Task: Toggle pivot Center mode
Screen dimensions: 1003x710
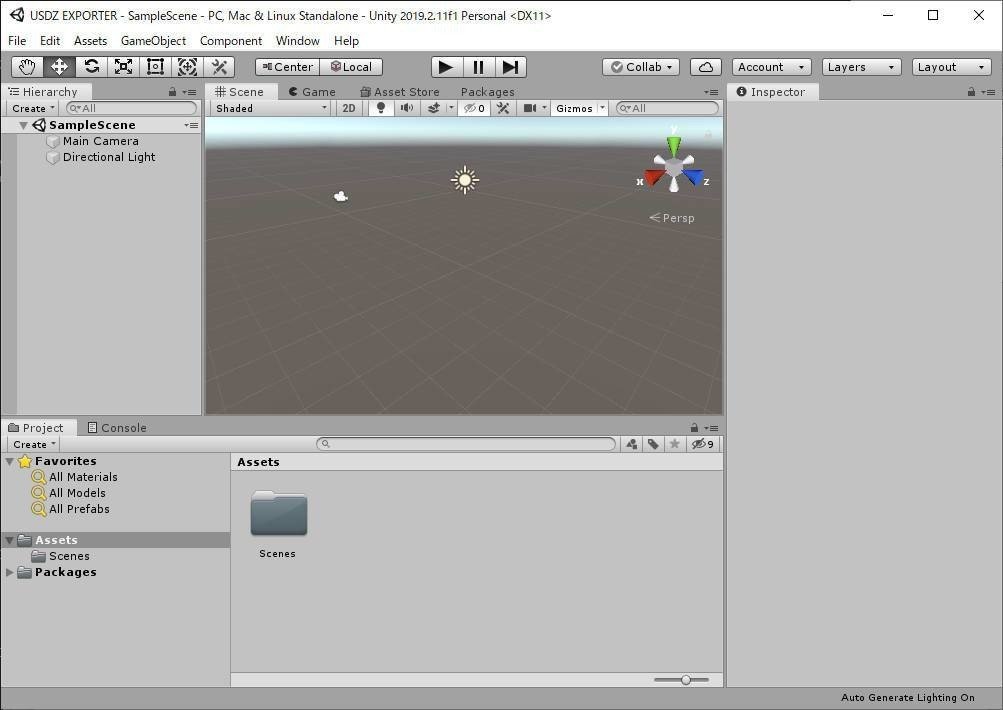Action: coord(287,67)
